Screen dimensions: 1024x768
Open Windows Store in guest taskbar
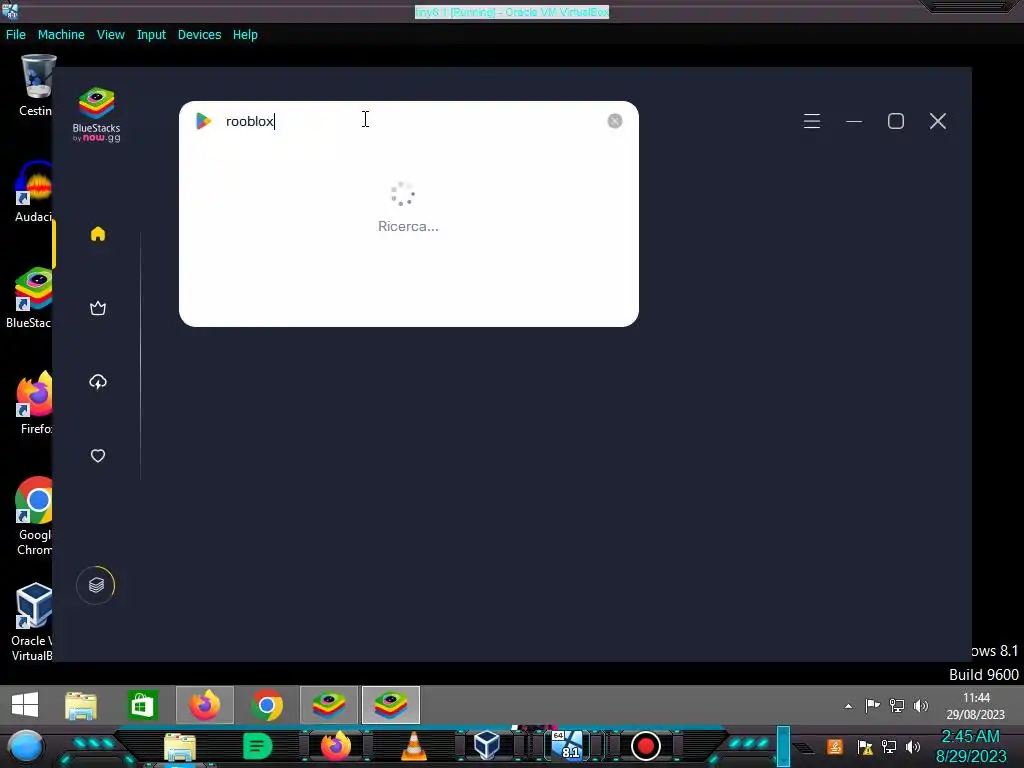point(143,705)
